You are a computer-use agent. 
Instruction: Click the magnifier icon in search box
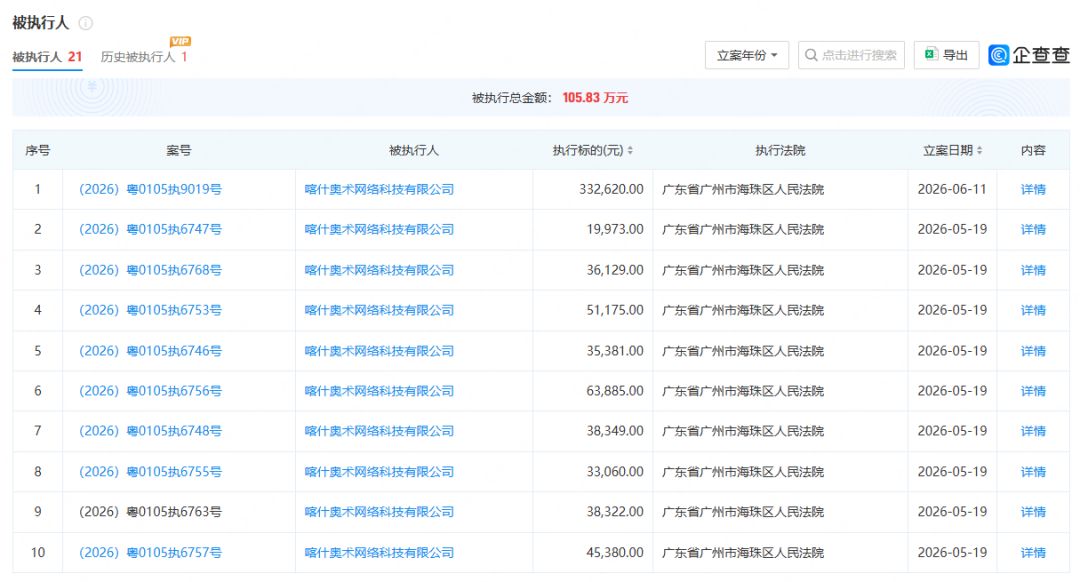point(811,55)
